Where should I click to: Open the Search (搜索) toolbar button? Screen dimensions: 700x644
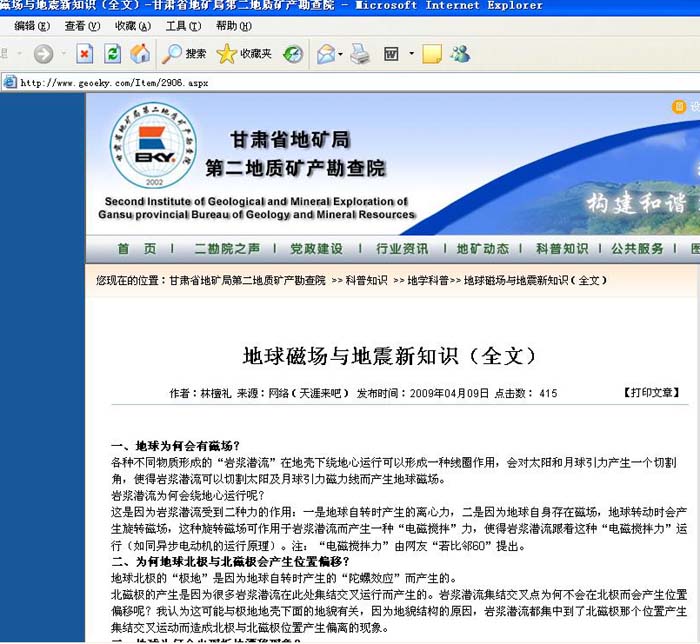tap(185, 54)
